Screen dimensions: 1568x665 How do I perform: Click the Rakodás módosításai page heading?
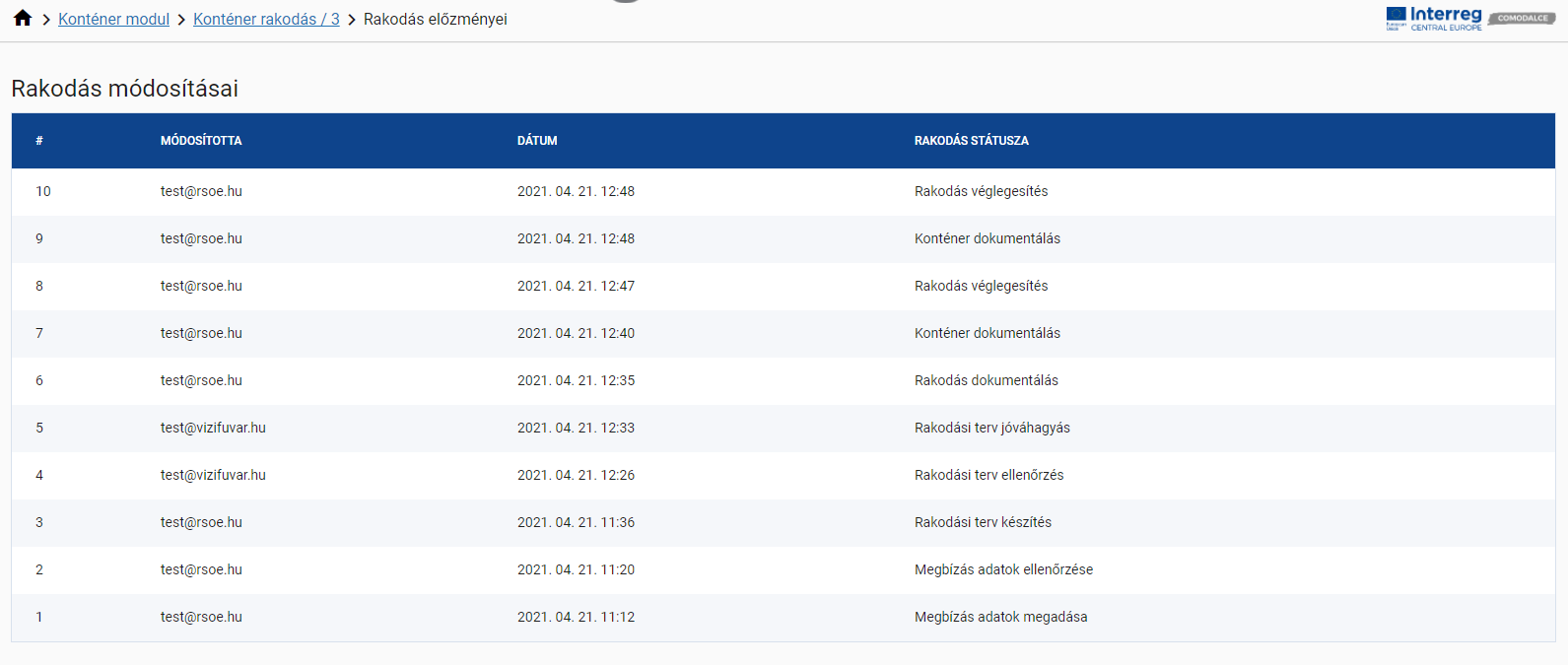pyautogui.click(x=125, y=89)
